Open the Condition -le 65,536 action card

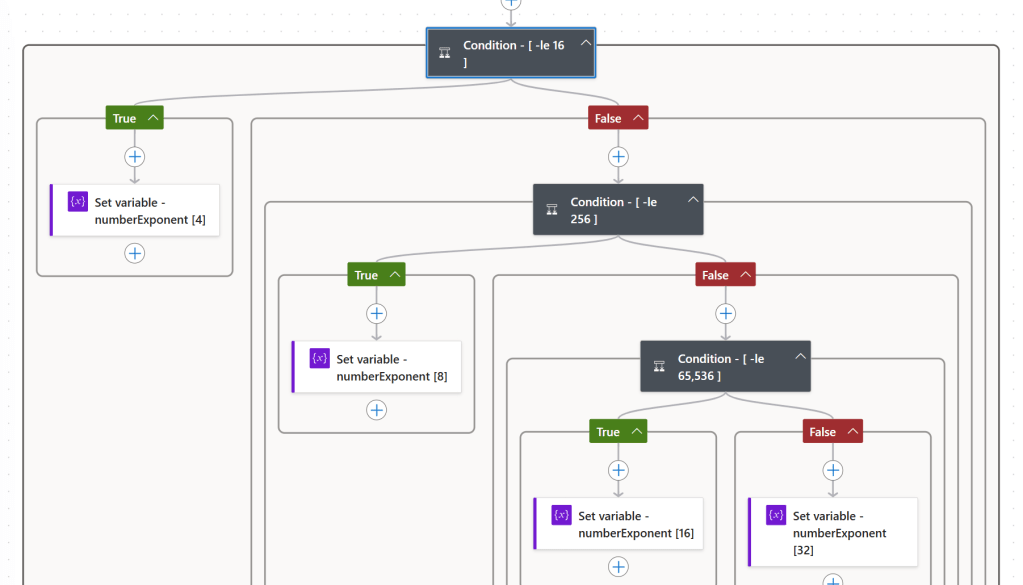725,366
